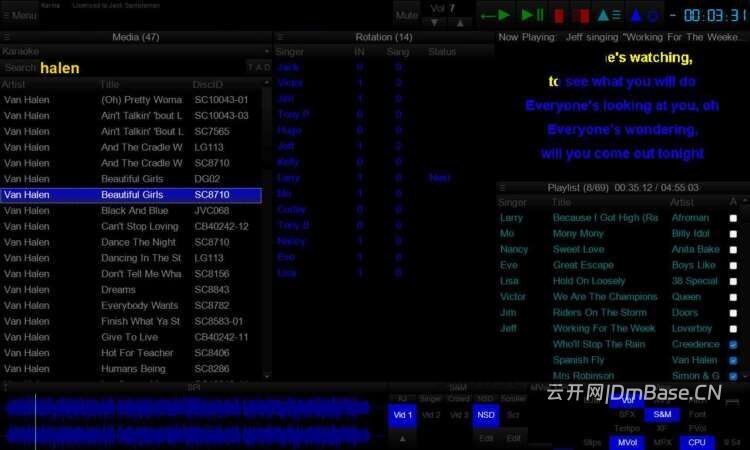Click the first red stop icon

[x=559, y=16]
